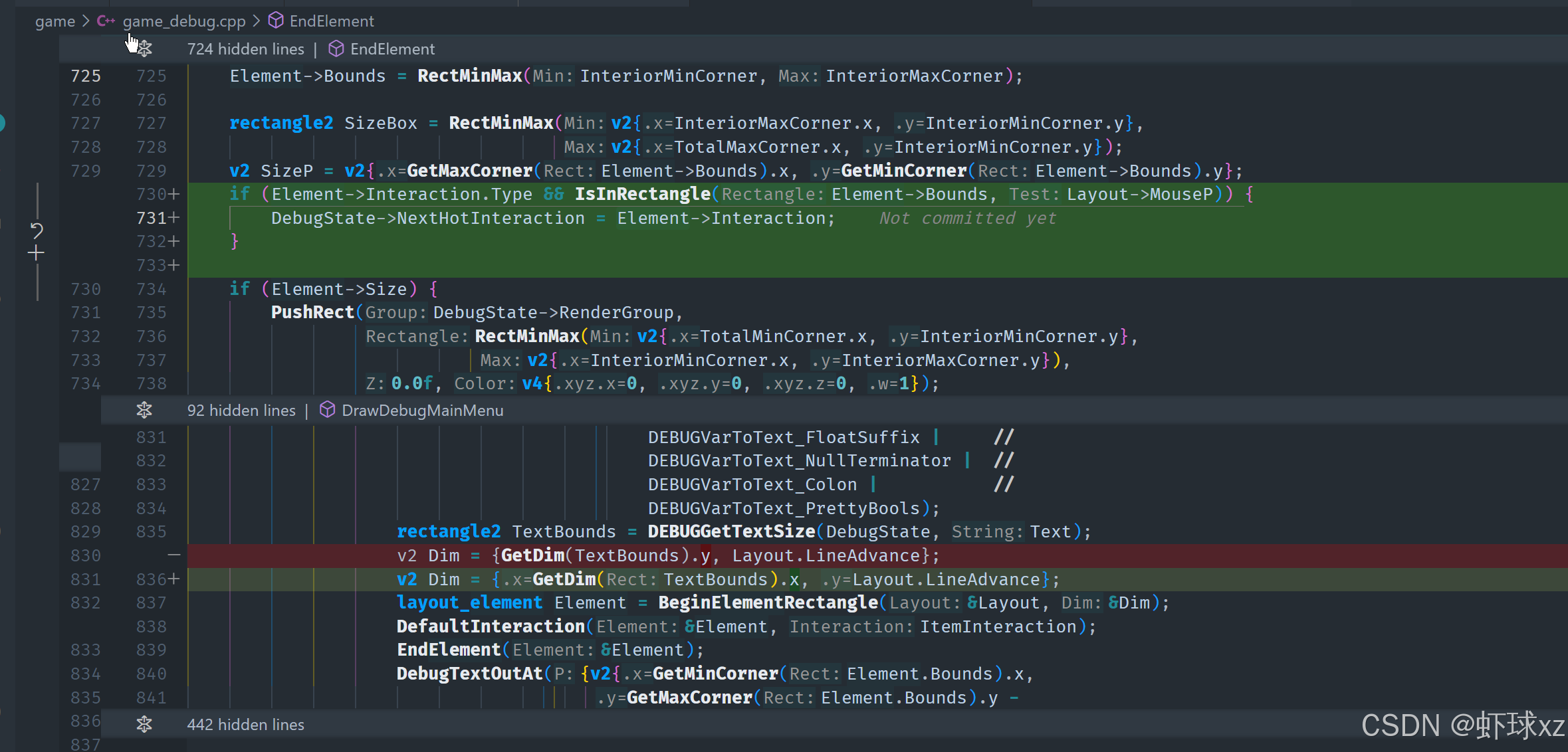Click the expand icon next to 724 hidden lines
Image resolution: width=1568 pixels, height=752 pixels.
(x=144, y=49)
